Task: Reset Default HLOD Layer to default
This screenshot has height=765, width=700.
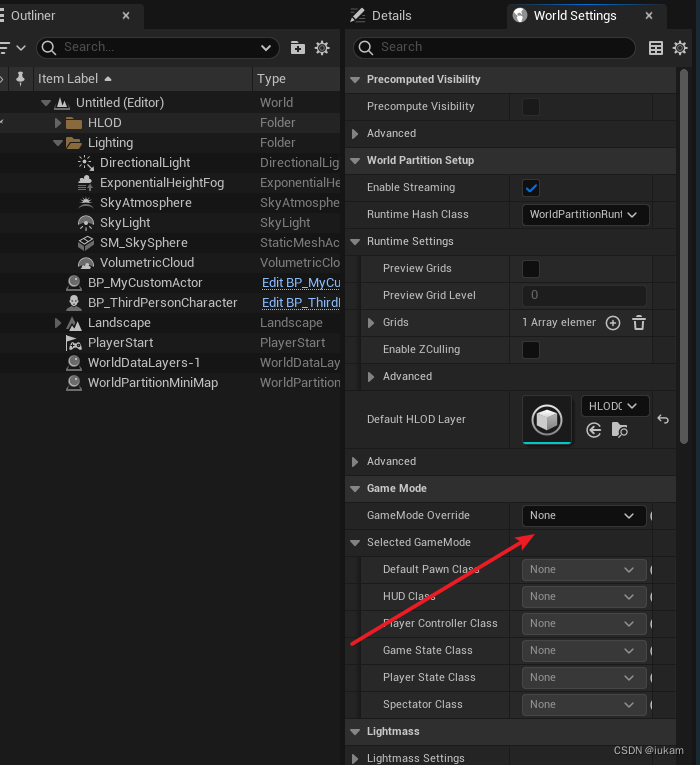Action: click(663, 419)
